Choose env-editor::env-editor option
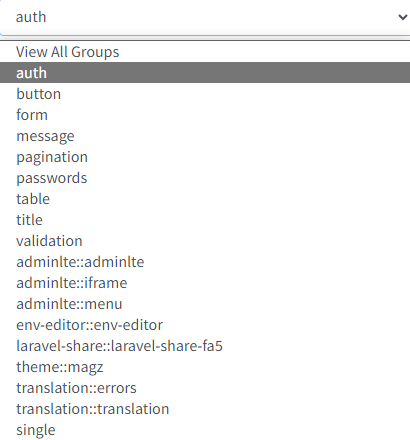The height and width of the screenshot is (440, 410). [205, 325]
